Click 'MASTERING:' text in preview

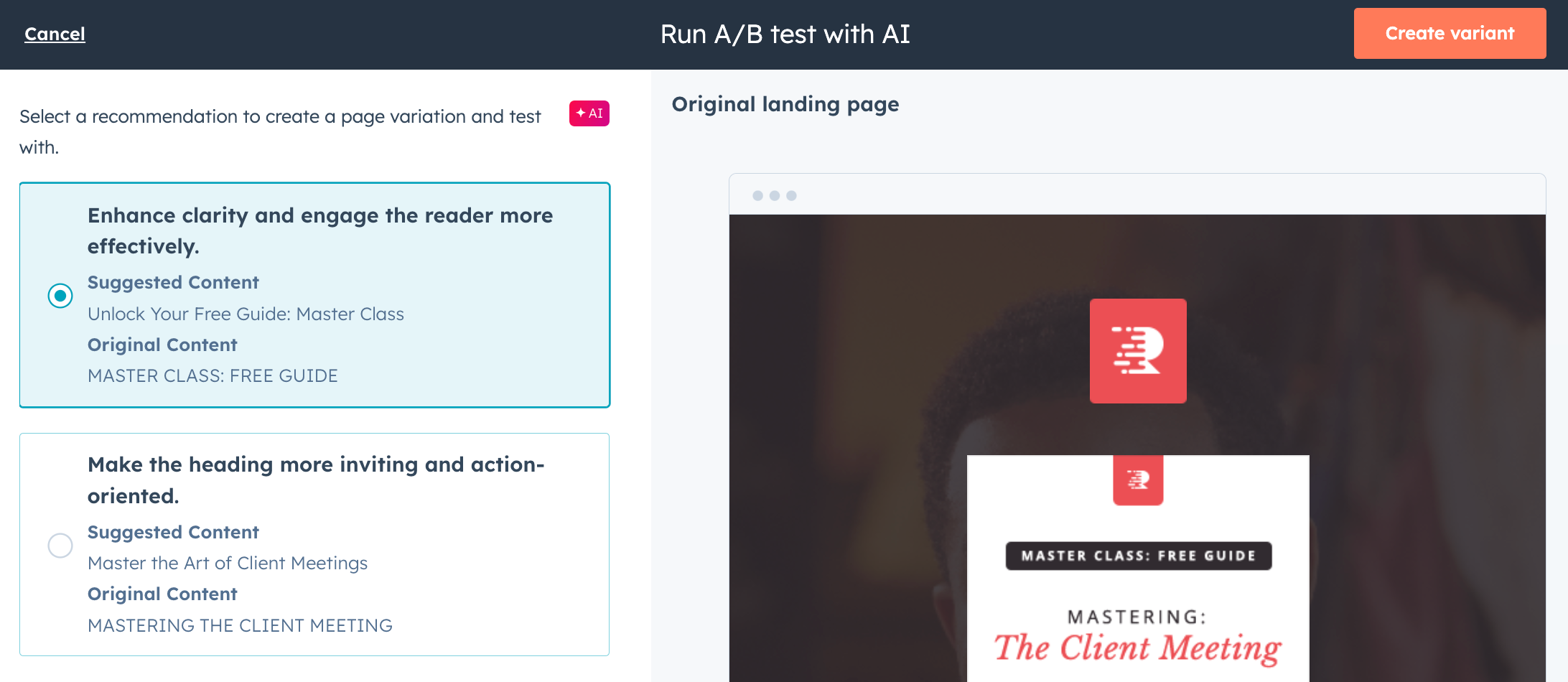pos(1138,617)
